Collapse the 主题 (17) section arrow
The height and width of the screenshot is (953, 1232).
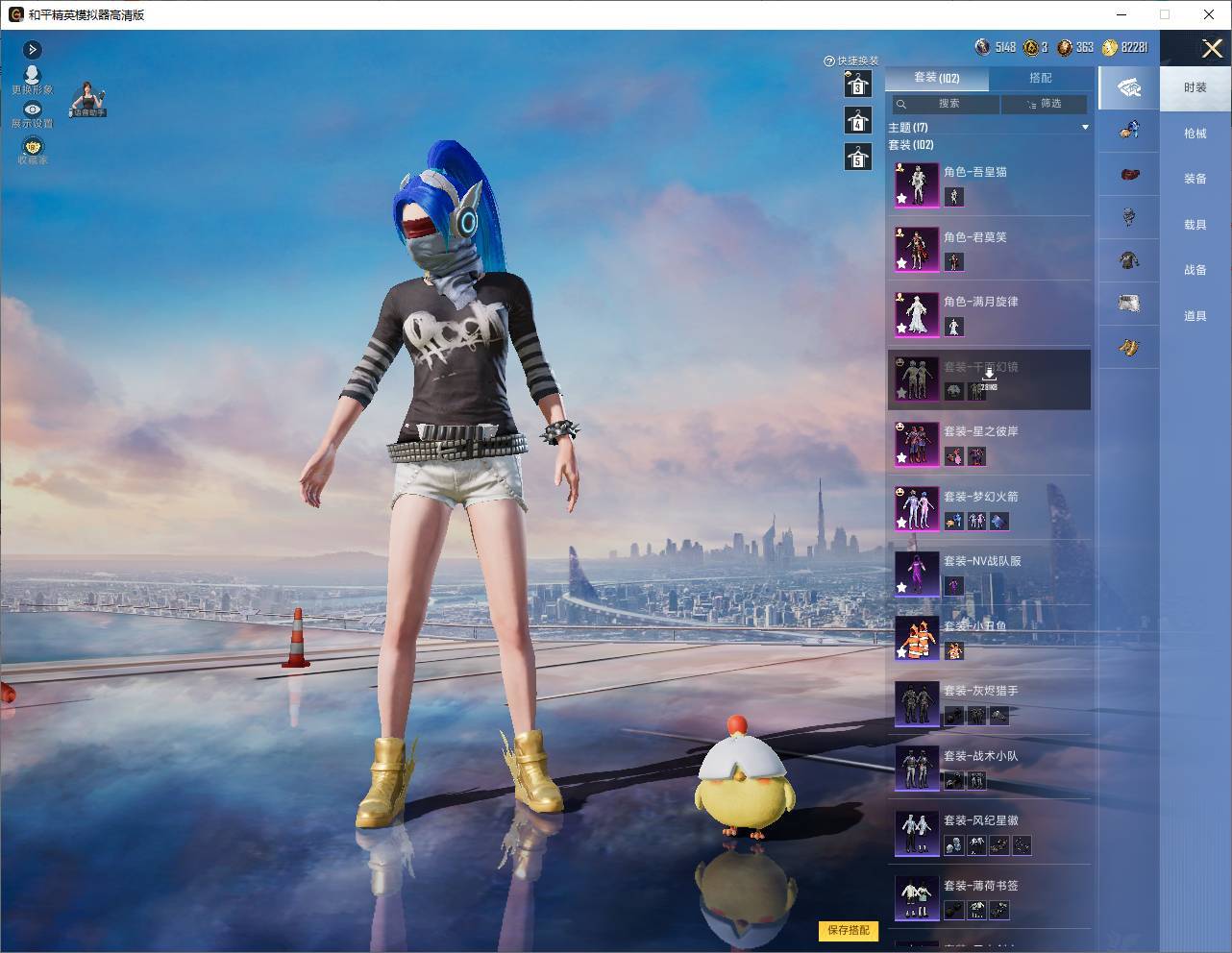click(x=1085, y=127)
